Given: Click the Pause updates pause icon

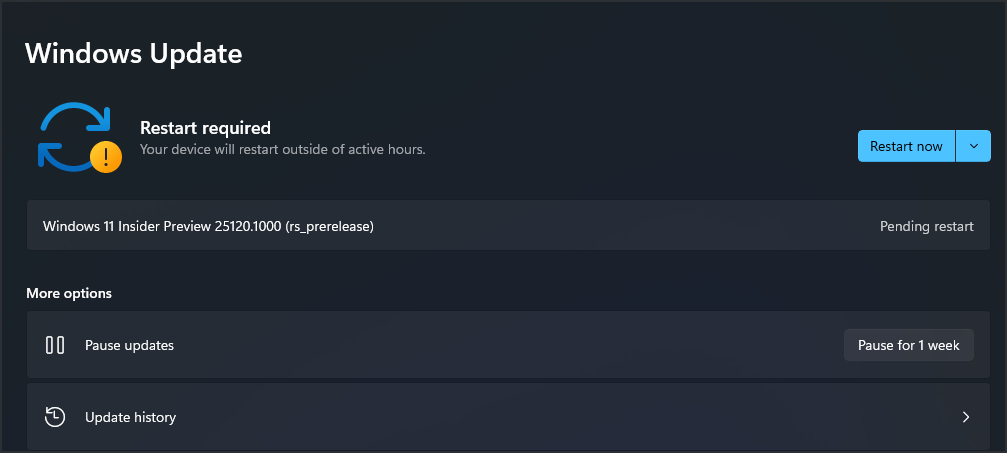Looking at the screenshot, I should coord(55,345).
